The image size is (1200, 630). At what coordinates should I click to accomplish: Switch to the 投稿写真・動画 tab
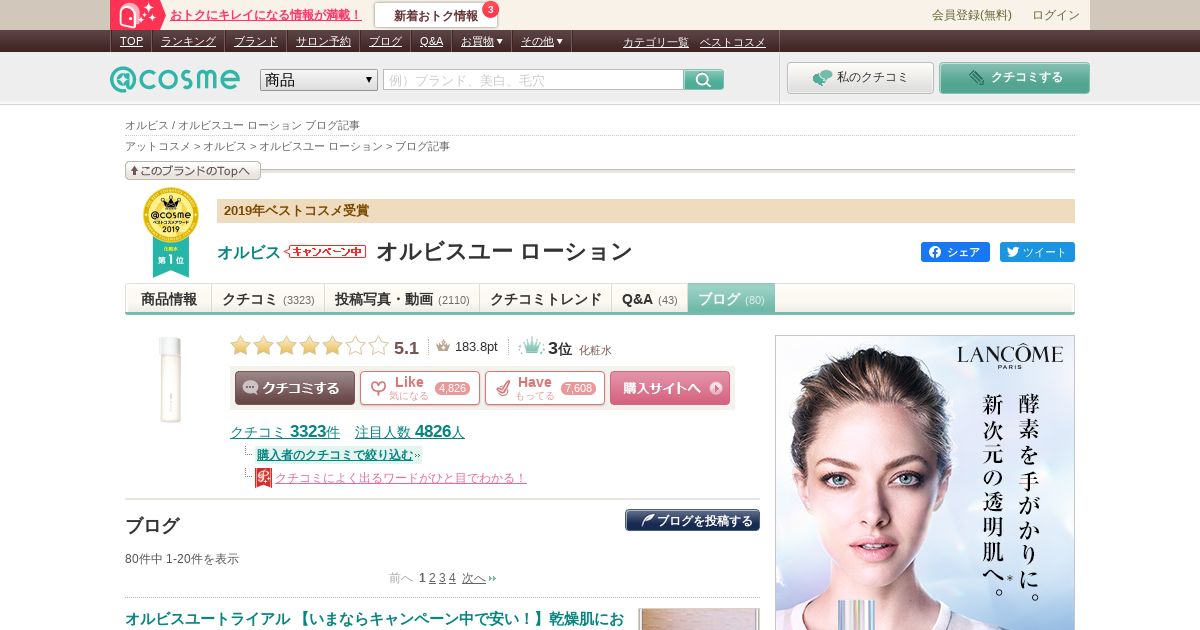402,299
